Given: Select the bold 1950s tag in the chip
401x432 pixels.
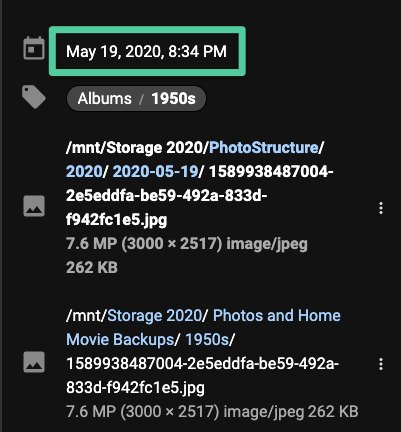Looking at the screenshot, I should pos(173,99).
